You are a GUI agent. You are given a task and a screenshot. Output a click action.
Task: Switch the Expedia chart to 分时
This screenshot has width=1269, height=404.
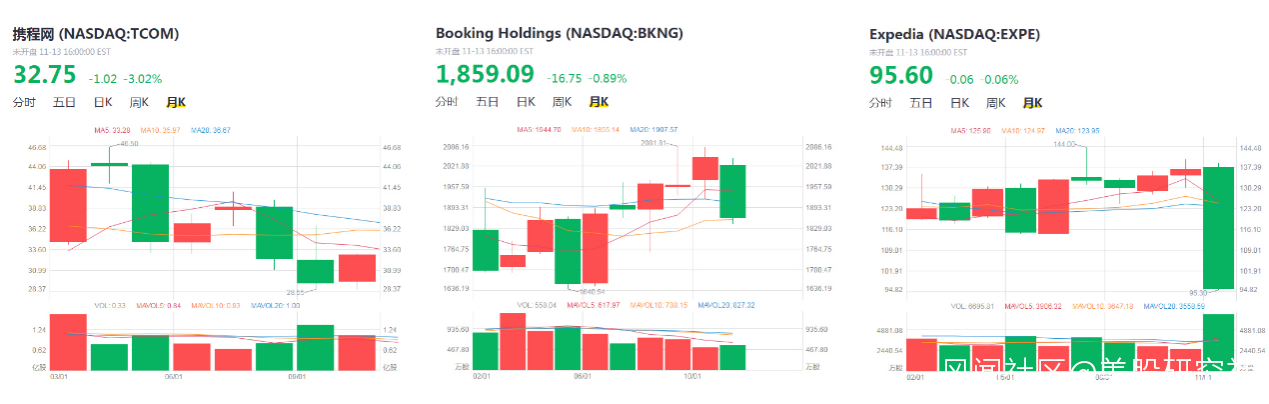880,102
